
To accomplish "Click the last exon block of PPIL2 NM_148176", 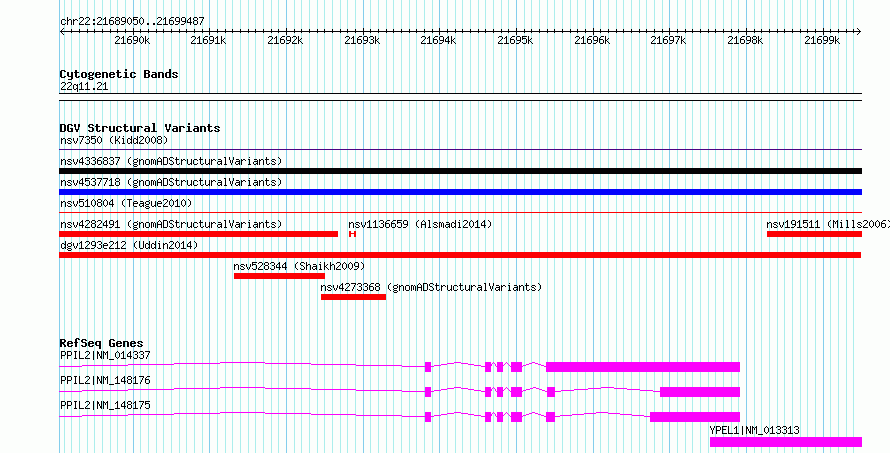I will (x=700, y=392).
